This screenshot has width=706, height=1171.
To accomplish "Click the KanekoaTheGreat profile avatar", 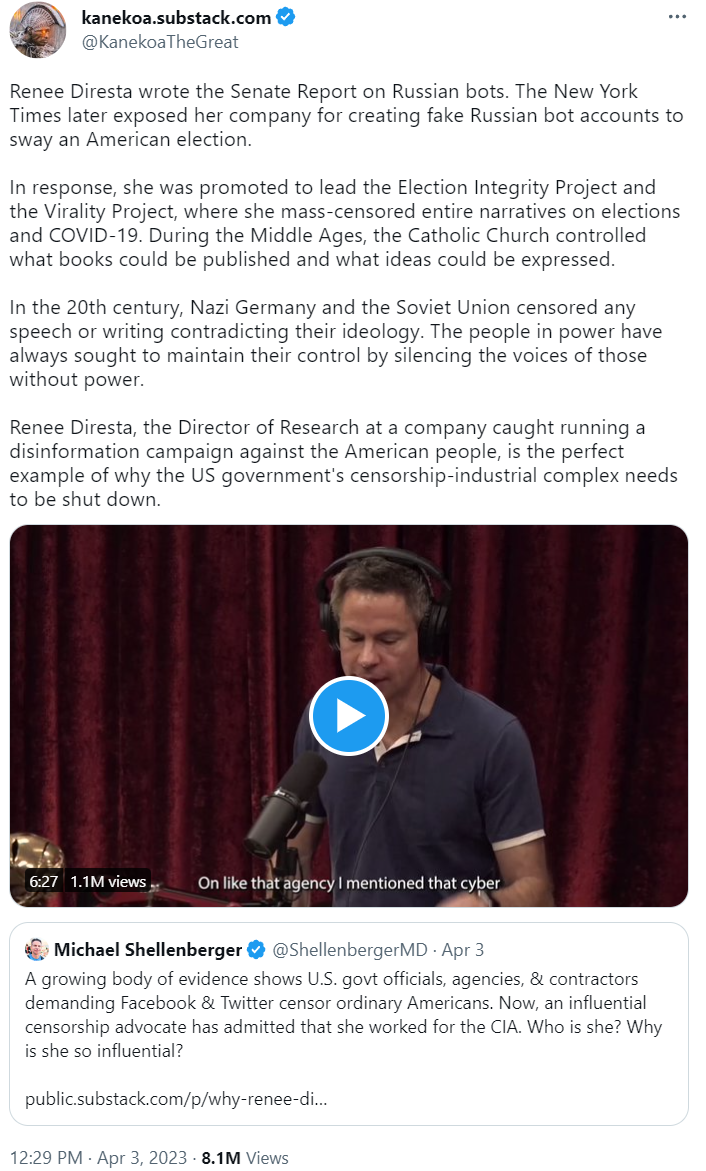I will (x=37, y=30).
